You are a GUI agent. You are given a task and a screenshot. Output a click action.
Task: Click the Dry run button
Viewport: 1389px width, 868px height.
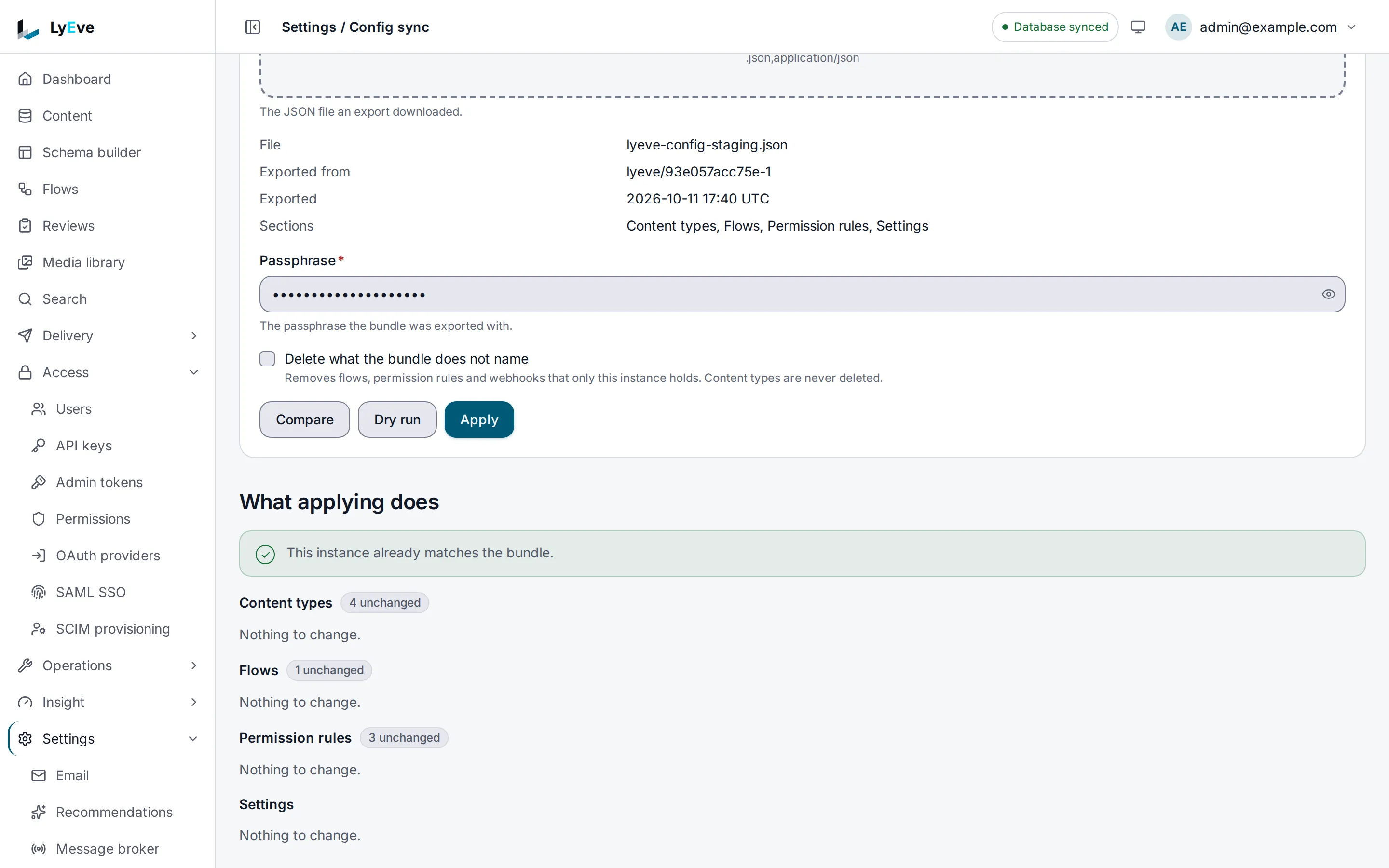click(x=397, y=420)
